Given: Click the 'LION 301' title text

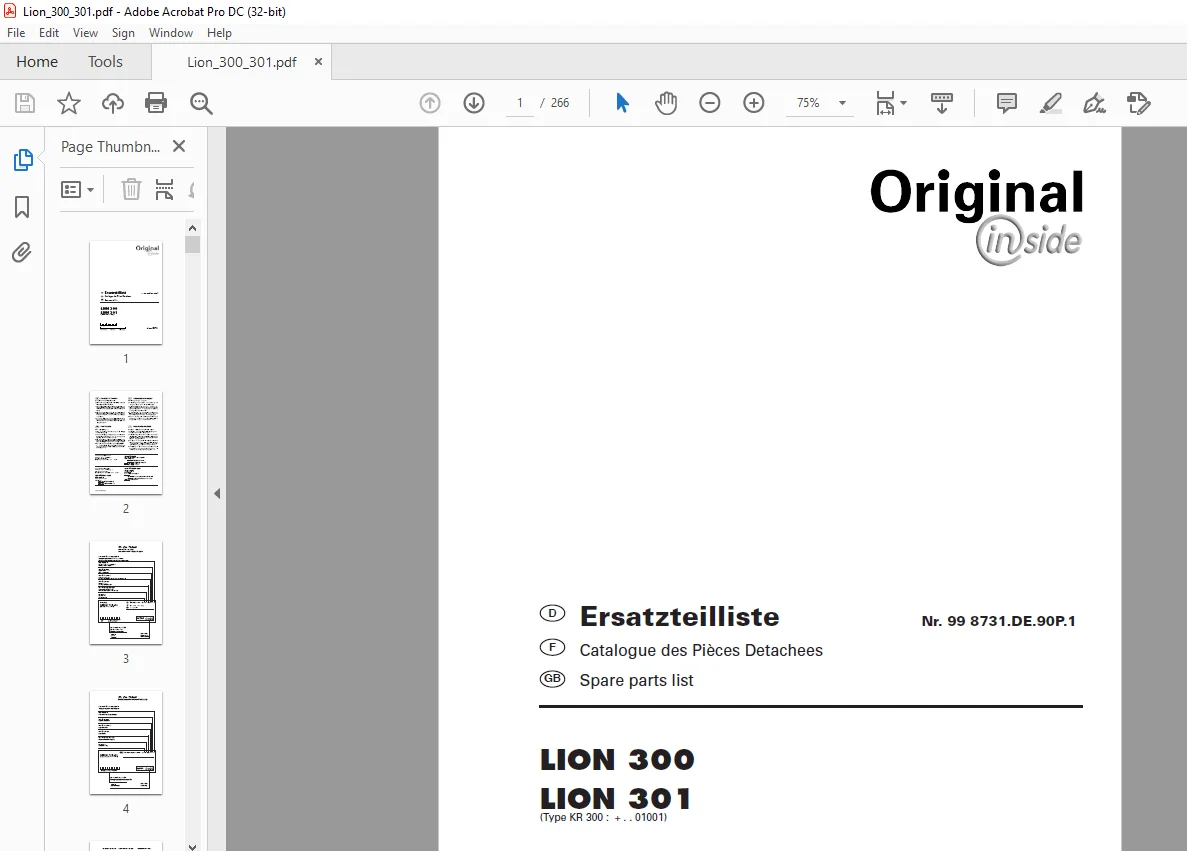Looking at the screenshot, I should 615,799.
